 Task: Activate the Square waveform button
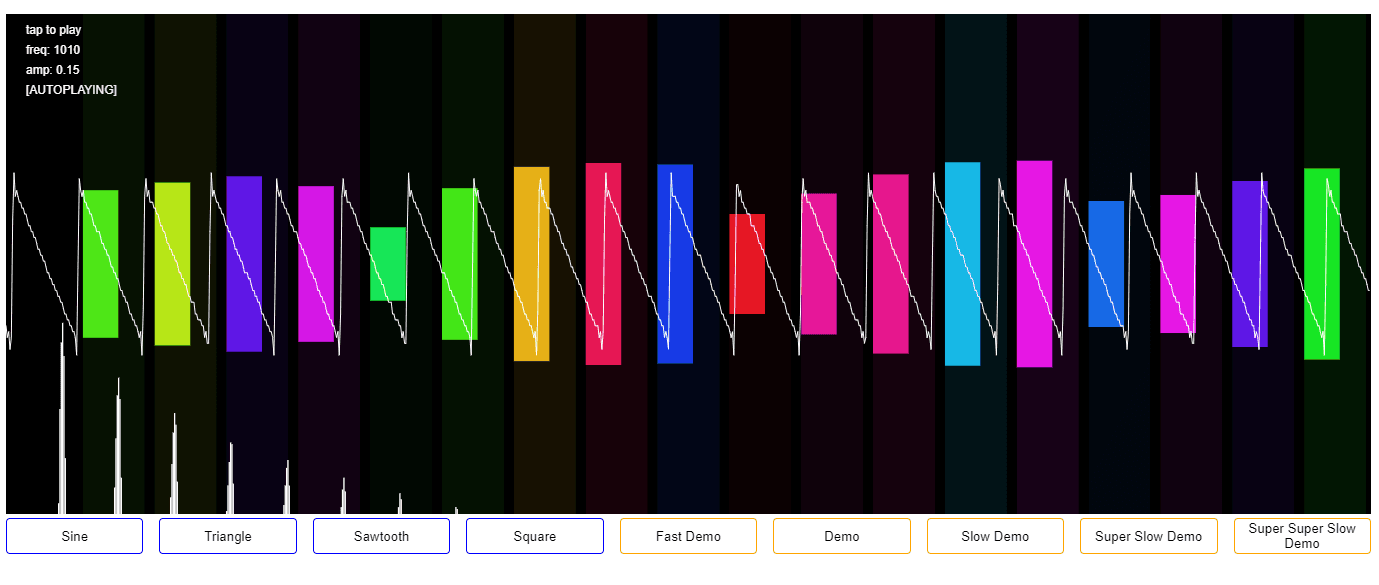point(535,536)
